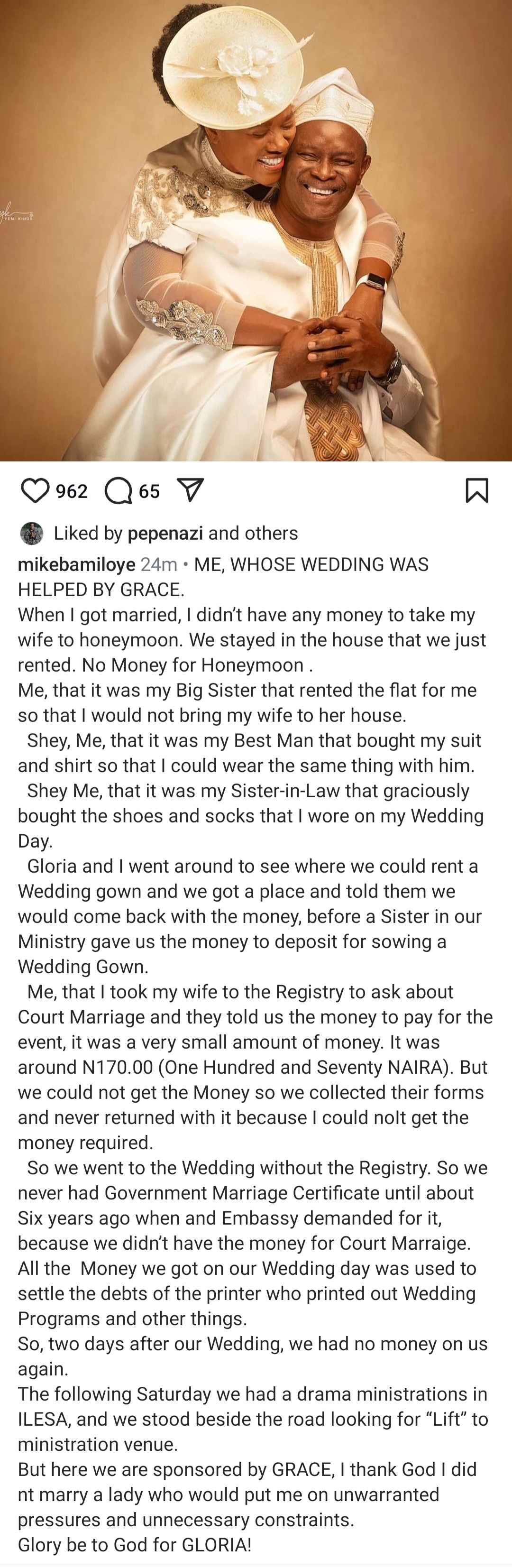The height and width of the screenshot is (1568, 512).
Task: Share the post using the paper plane icon
Action: pos(190,490)
